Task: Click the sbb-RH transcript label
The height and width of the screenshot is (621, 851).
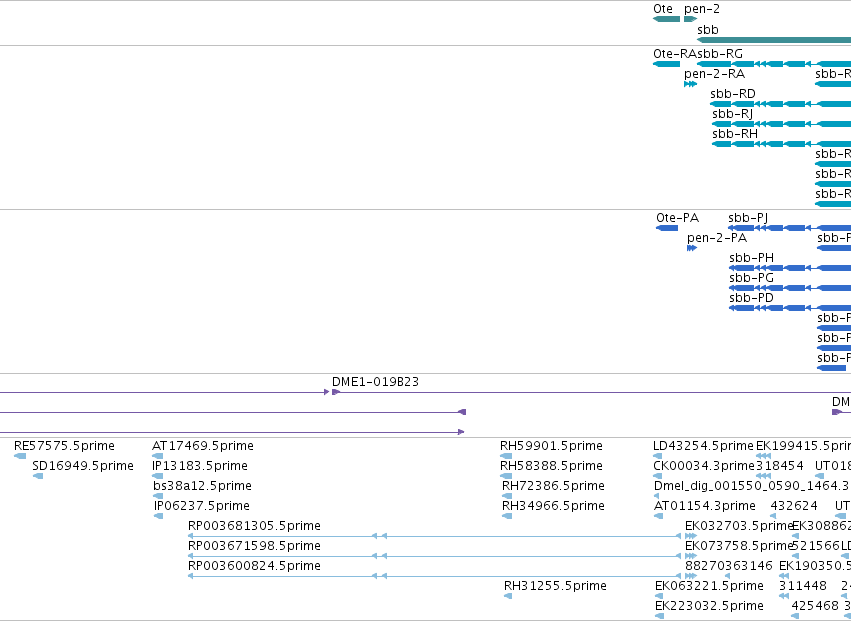Action: pyautogui.click(x=735, y=134)
